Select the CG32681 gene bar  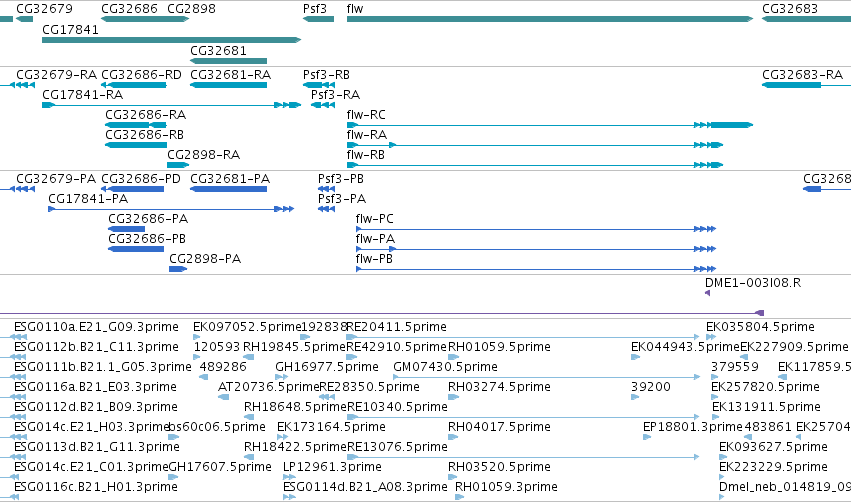pyautogui.click(x=228, y=61)
